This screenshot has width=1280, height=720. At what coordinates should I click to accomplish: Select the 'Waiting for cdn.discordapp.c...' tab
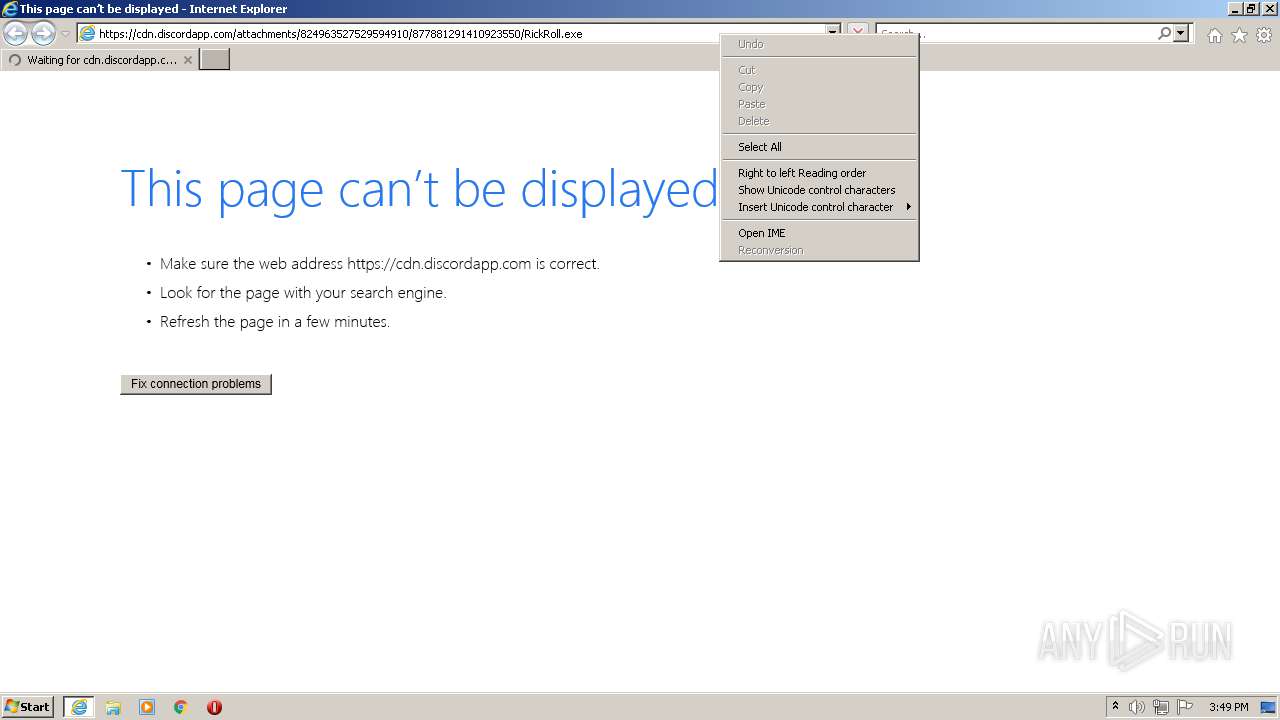click(x=99, y=60)
